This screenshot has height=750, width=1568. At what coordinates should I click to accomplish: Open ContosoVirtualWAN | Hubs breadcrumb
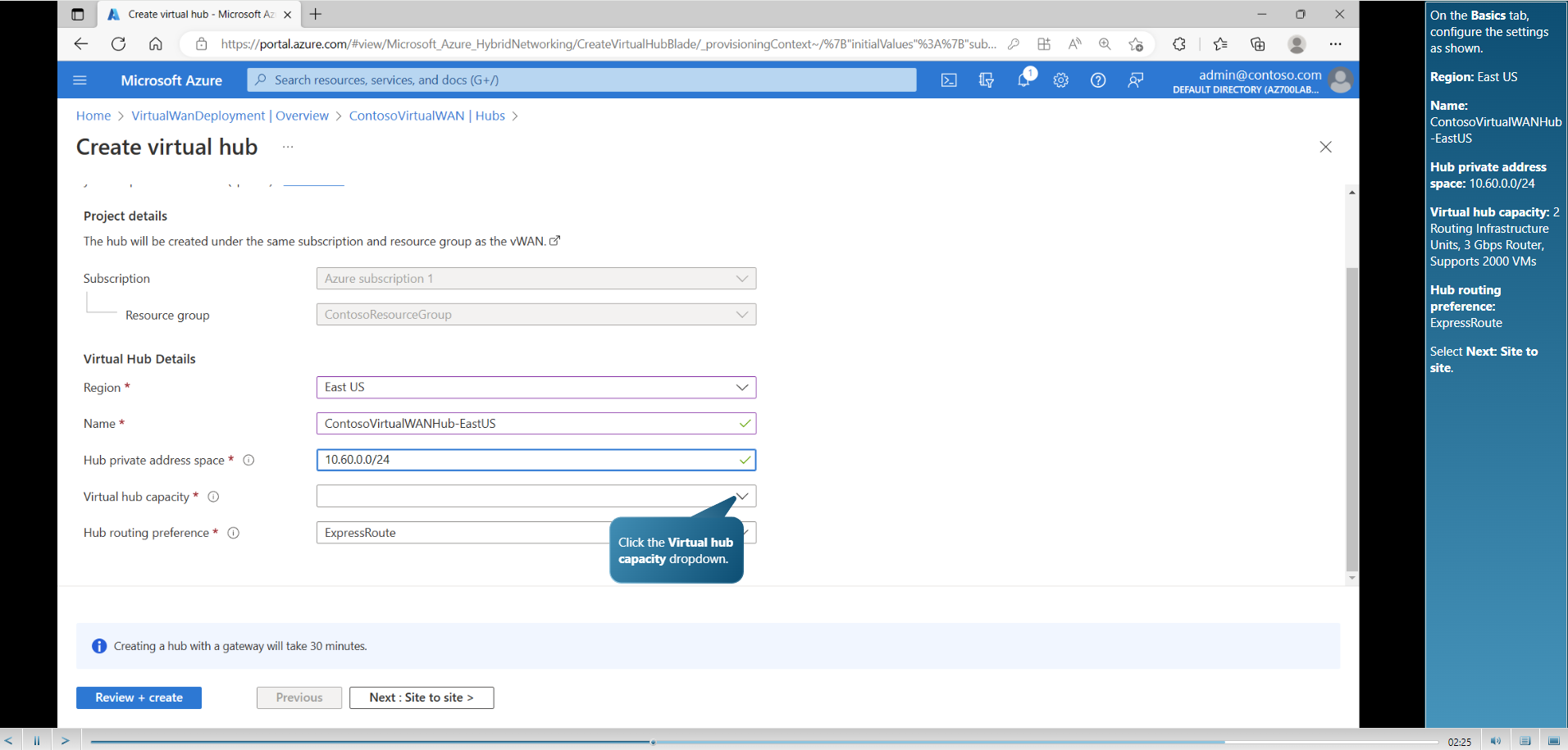tap(426, 116)
